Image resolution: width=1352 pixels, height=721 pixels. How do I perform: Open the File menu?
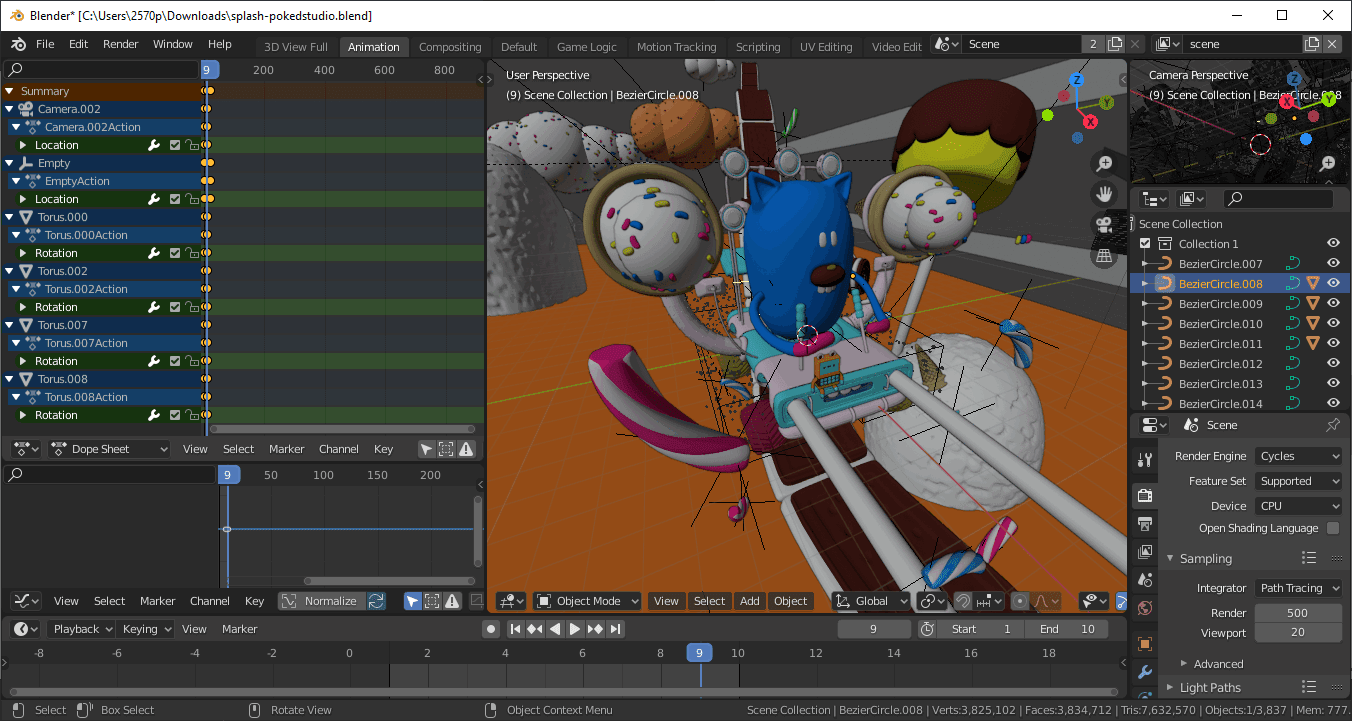pyautogui.click(x=45, y=44)
